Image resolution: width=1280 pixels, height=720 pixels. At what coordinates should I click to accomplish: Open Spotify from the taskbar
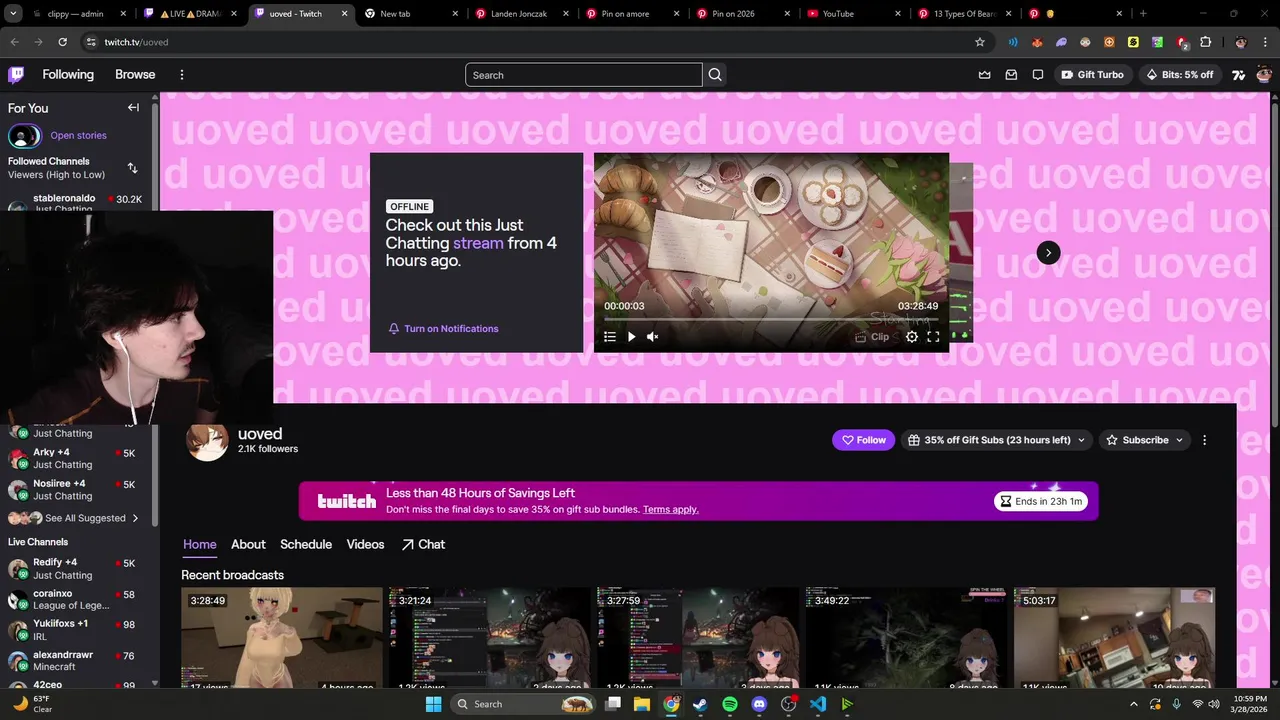(730, 704)
